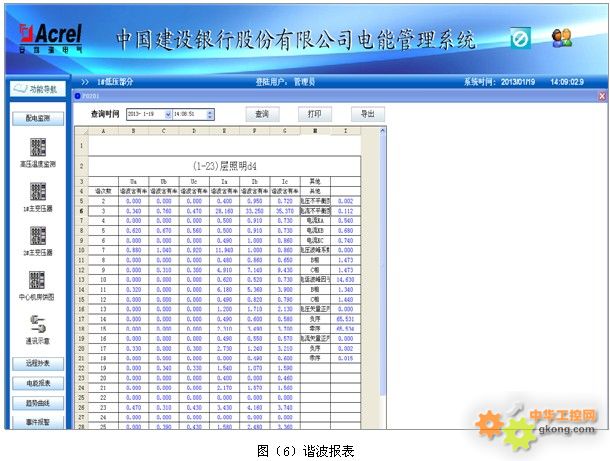Click the 打印 print button

tap(315, 114)
